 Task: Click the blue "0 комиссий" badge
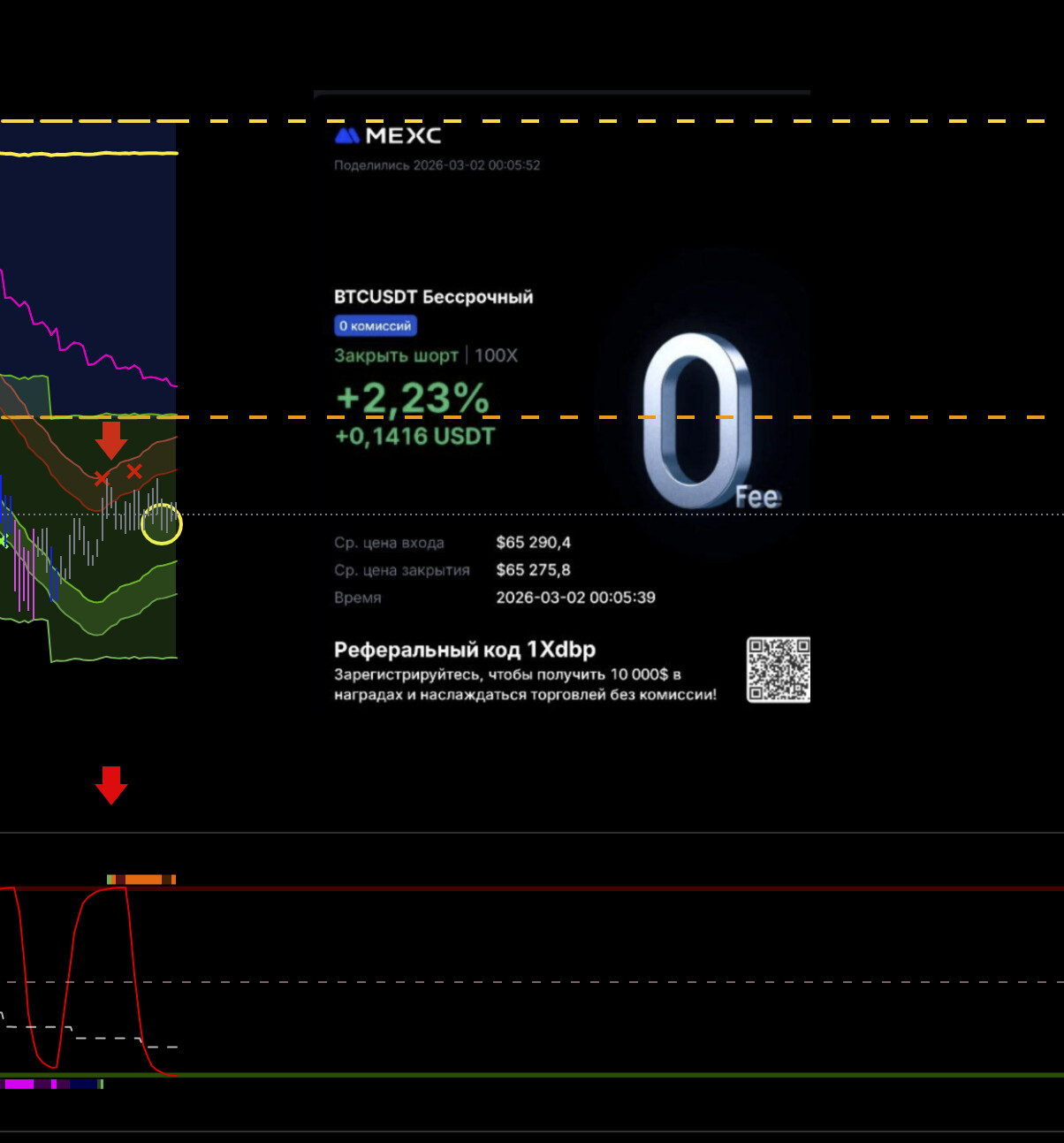(x=376, y=326)
